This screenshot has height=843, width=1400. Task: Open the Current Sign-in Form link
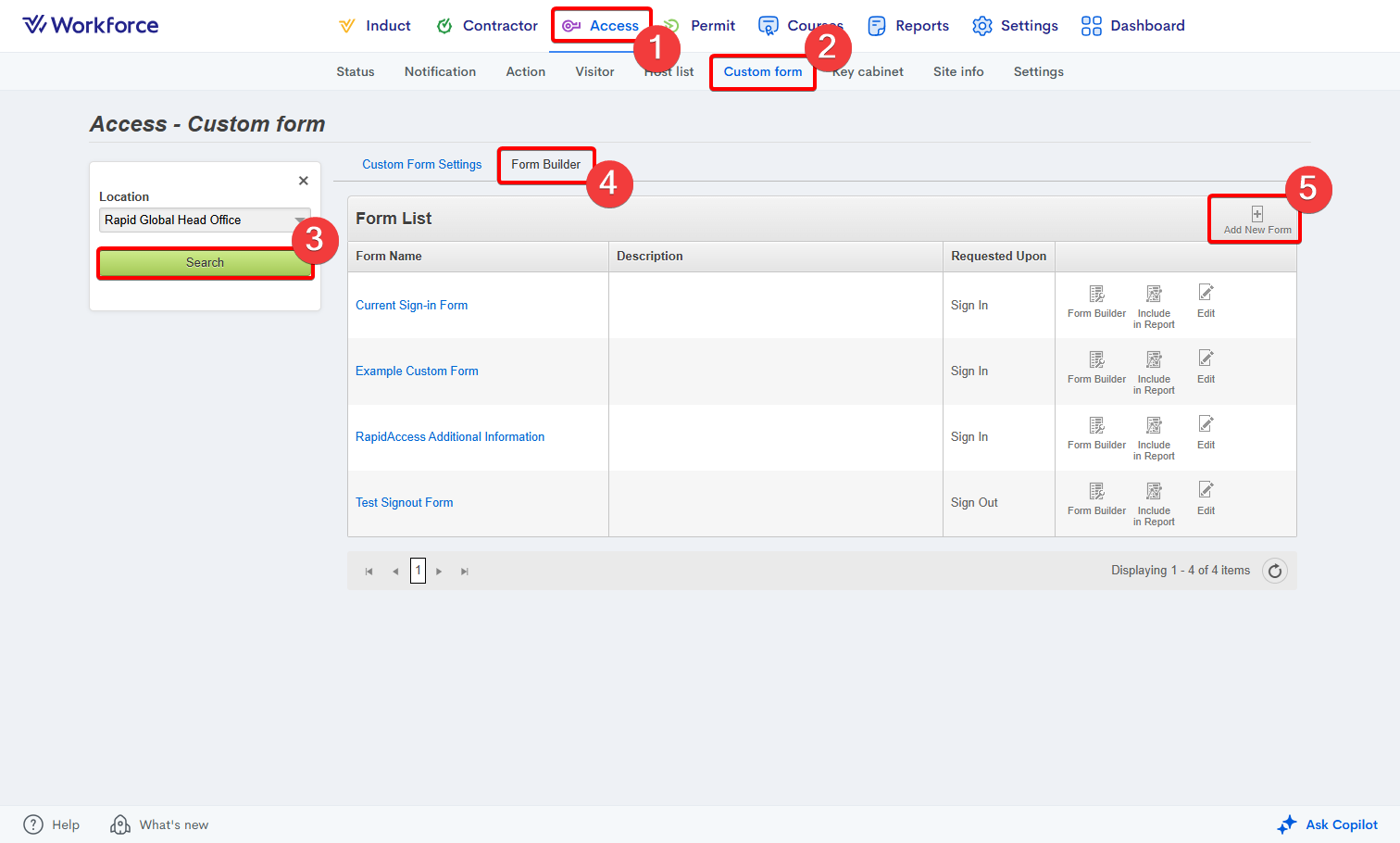(411, 305)
